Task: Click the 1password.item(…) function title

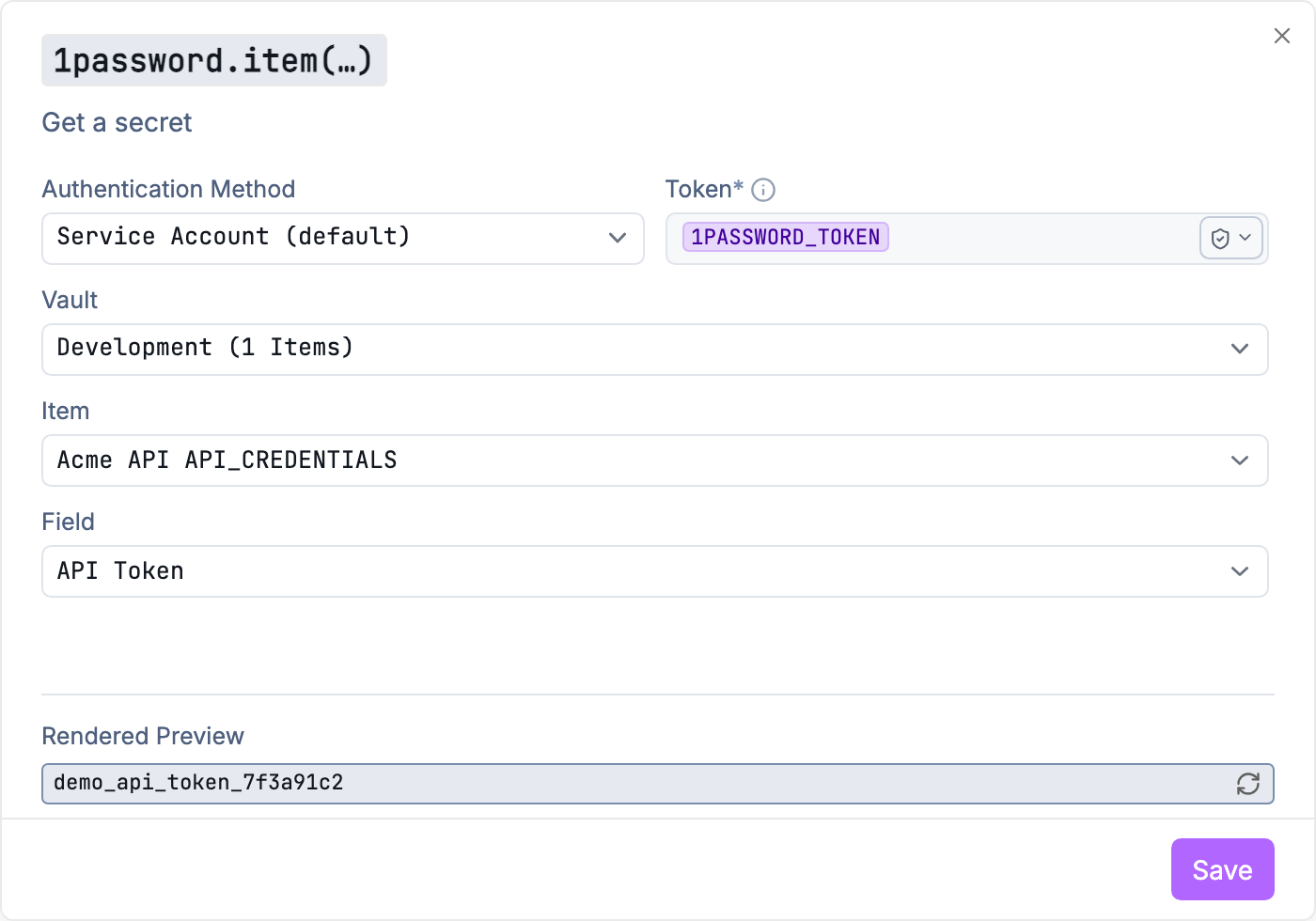Action: pos(214,60)
